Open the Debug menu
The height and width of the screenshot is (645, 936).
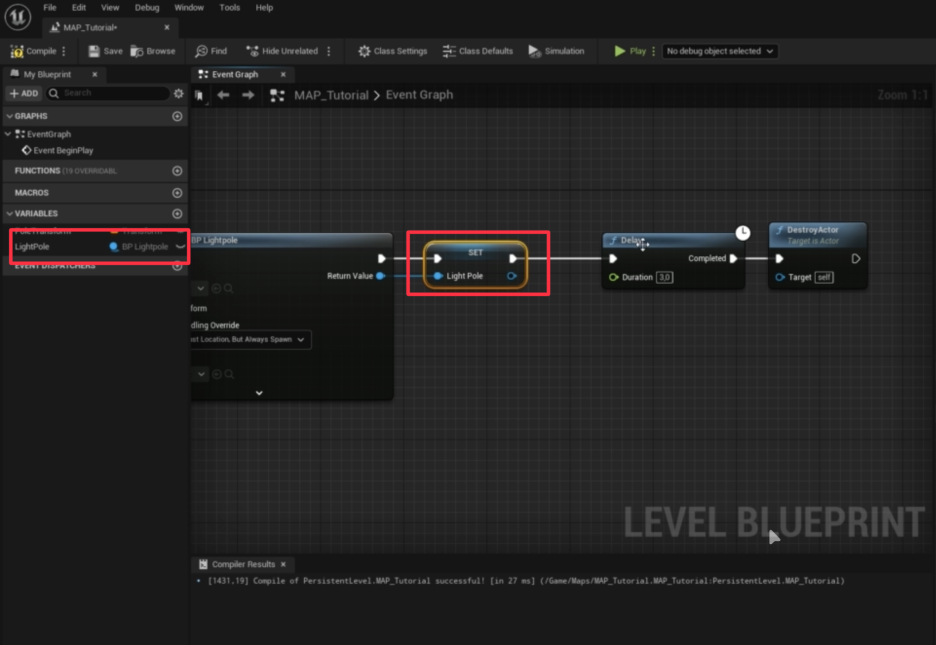147,8
